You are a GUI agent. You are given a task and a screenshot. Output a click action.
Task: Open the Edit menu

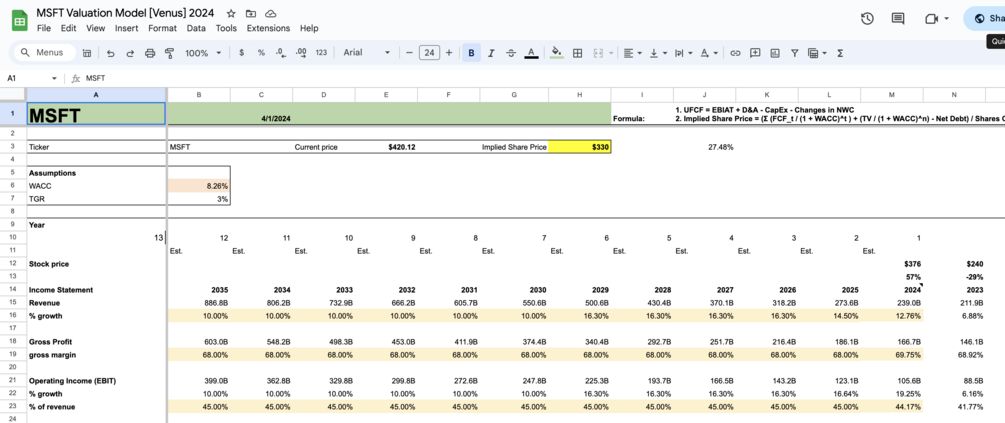pyautogui.click(x=69, y=28)
